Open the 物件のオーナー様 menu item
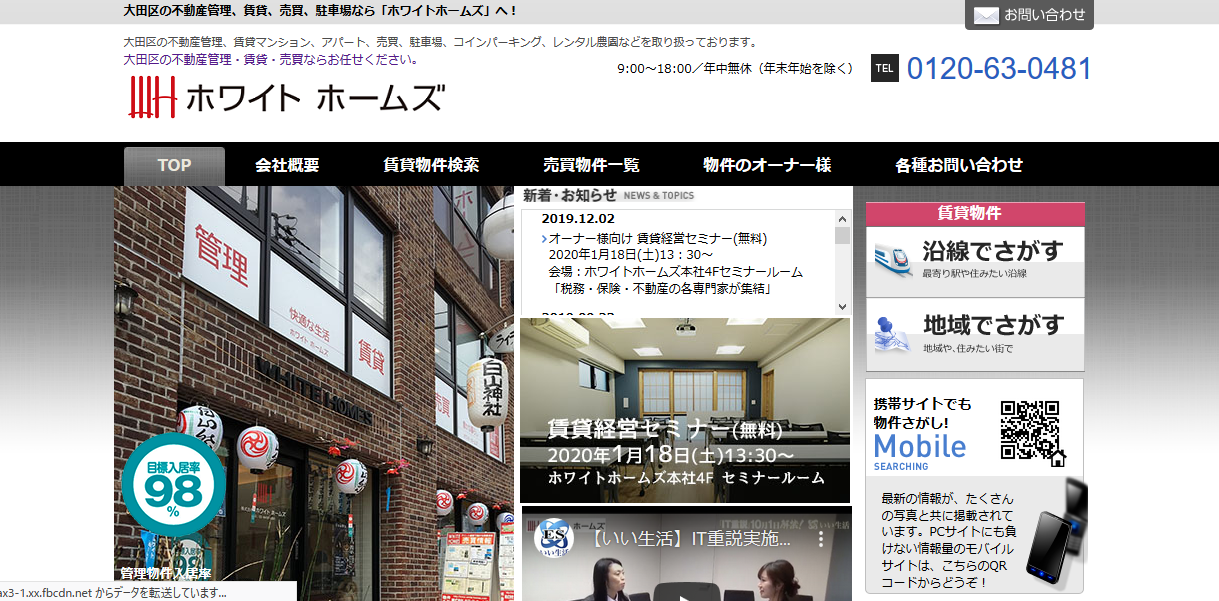 coord(767,166)
